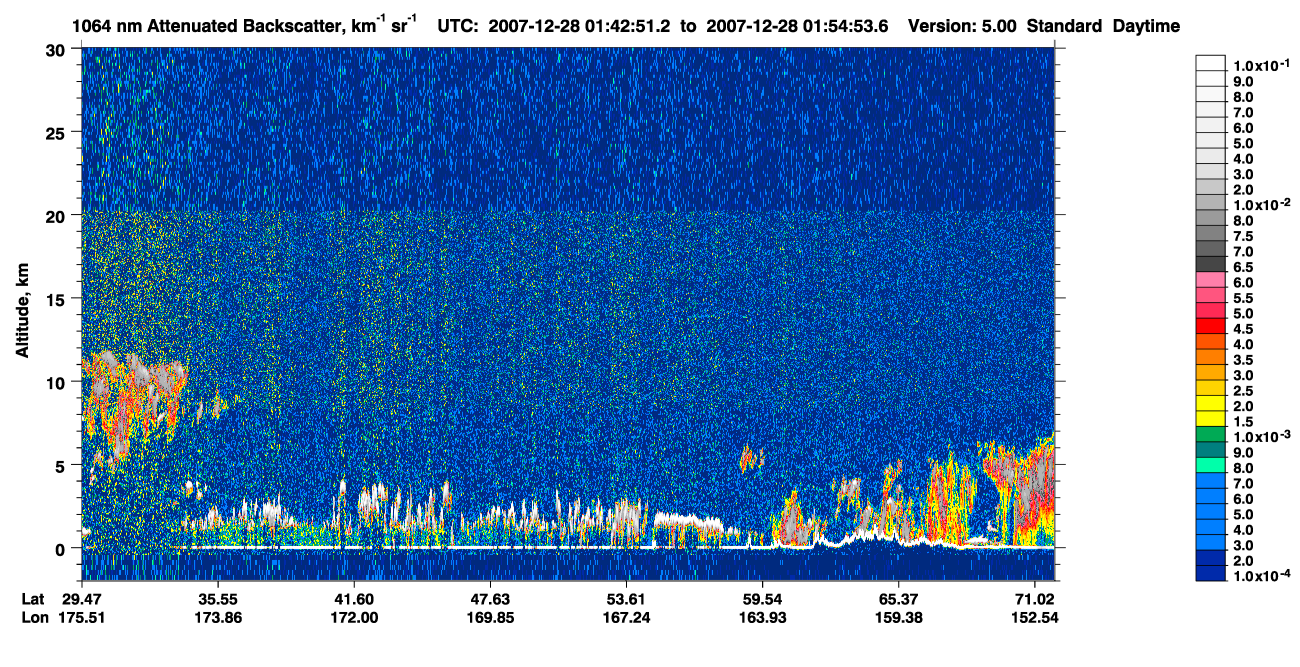Click the dark gray swatch labeled 6.5
Image resolution: width=1300 pixels, height=667 pixels.
click(x=1211, y=266)
